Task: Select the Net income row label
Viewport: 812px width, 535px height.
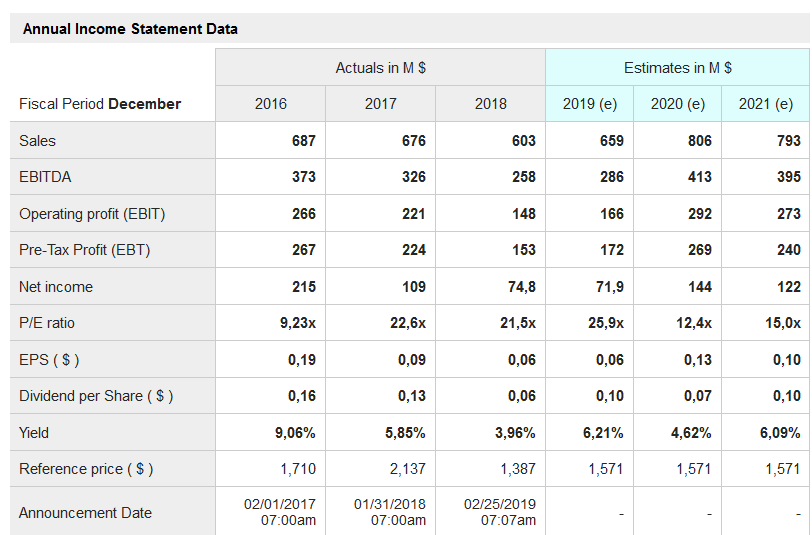Action: pyautogui.click(x=56, y=287)
